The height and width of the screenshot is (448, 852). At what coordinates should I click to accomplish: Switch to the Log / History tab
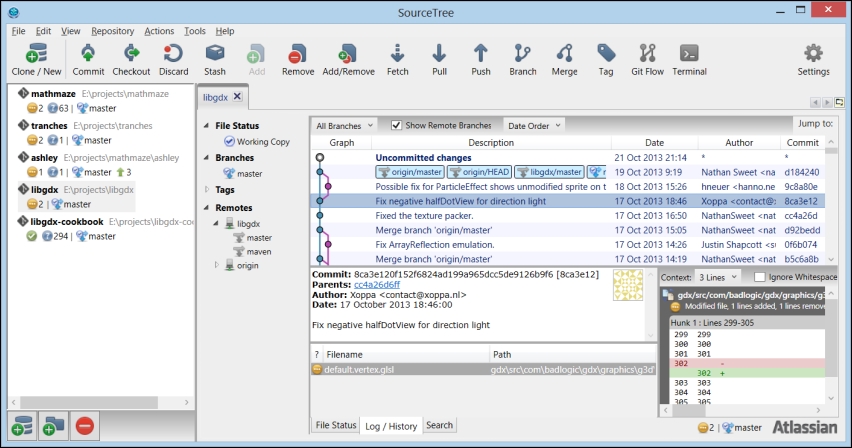click(391, 426)
